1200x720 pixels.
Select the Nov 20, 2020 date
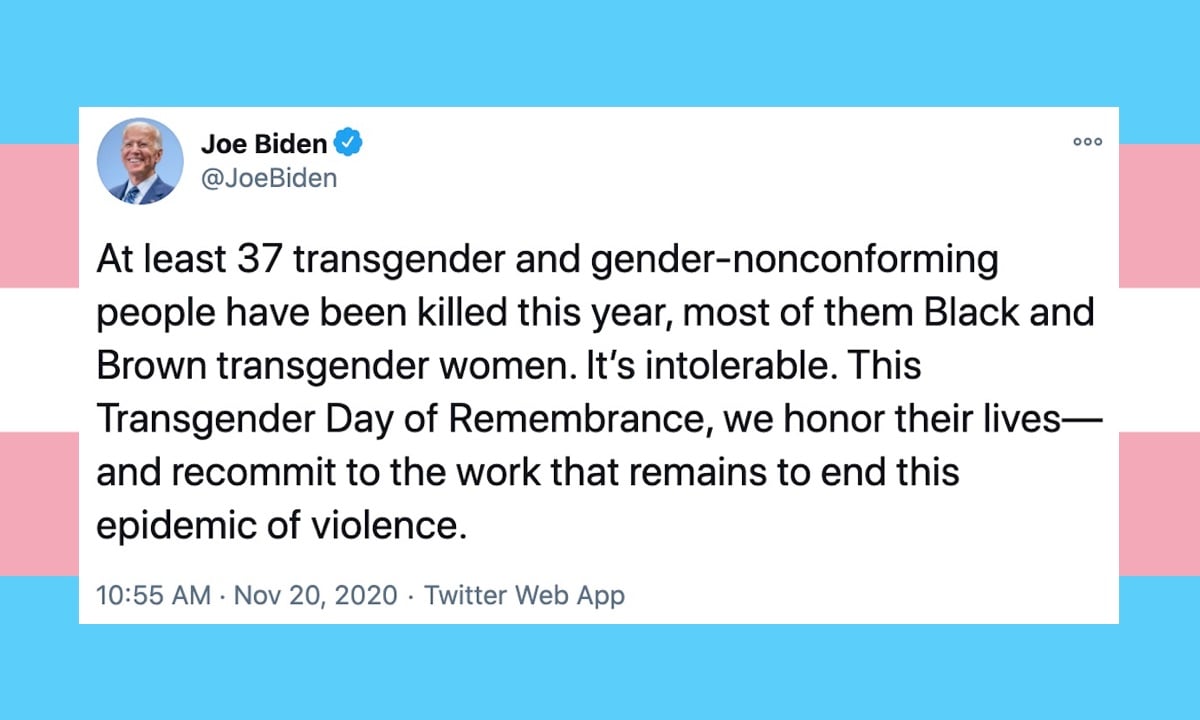pyautogui.click(x=318, y=595)
